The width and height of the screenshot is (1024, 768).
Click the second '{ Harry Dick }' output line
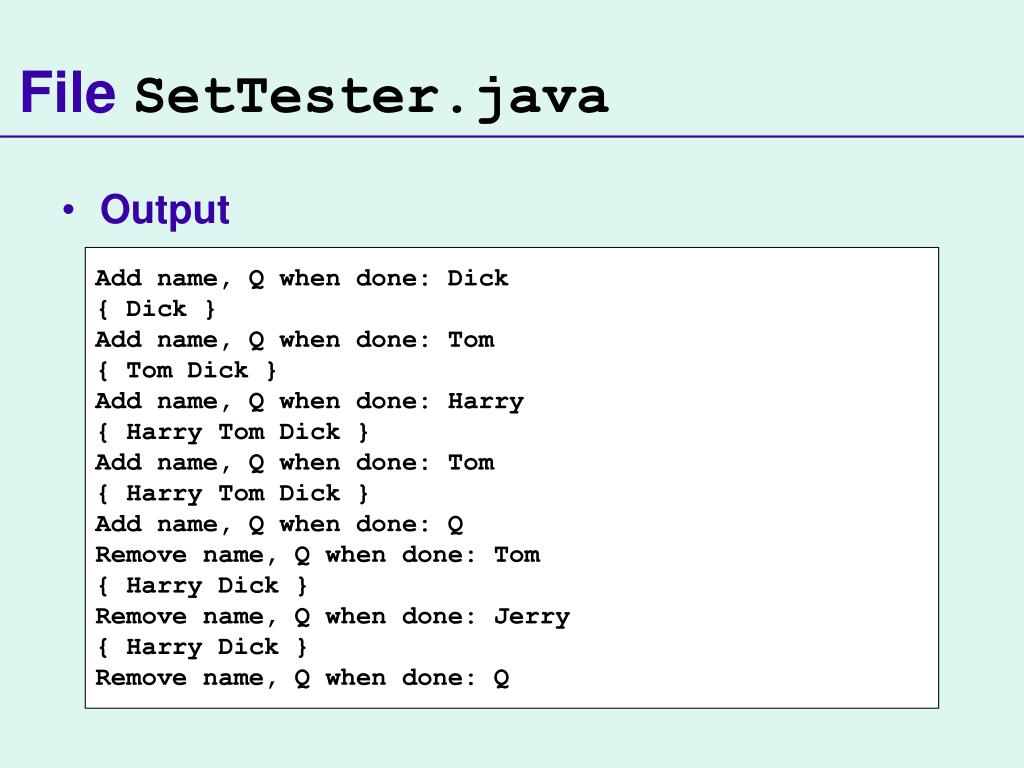point(202,647)
